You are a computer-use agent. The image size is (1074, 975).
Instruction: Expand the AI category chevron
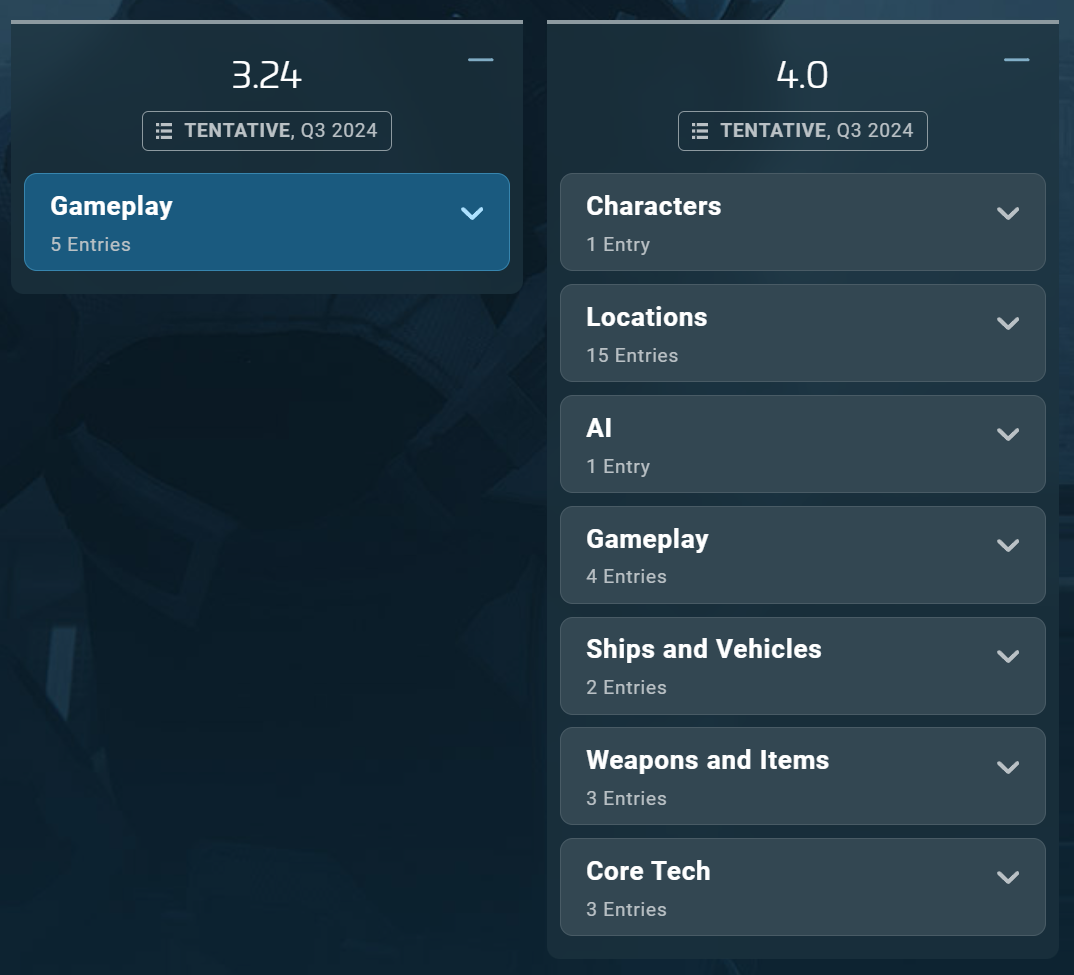pyautogui.click(x=1008, y=434)
